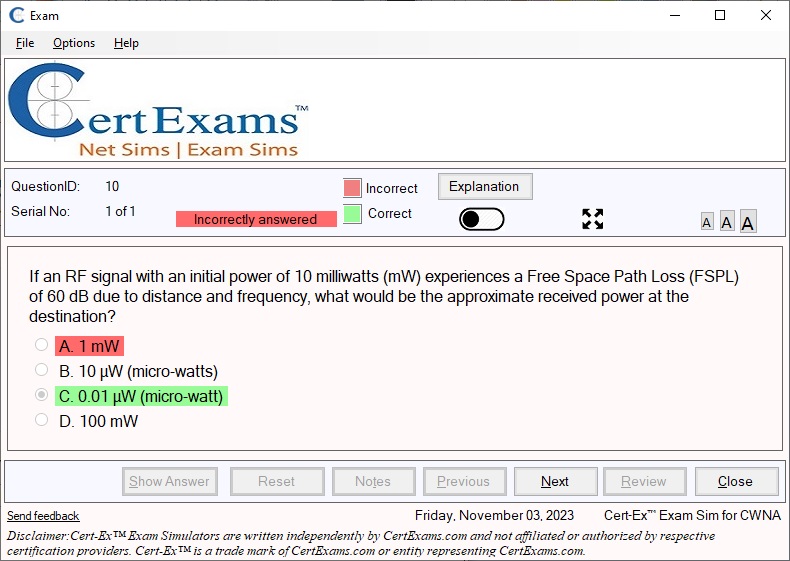Click answer text 'A. 1 mW'
Viewport: 790px width, 561px height.
pyautogui.click(x=89, y=346)
